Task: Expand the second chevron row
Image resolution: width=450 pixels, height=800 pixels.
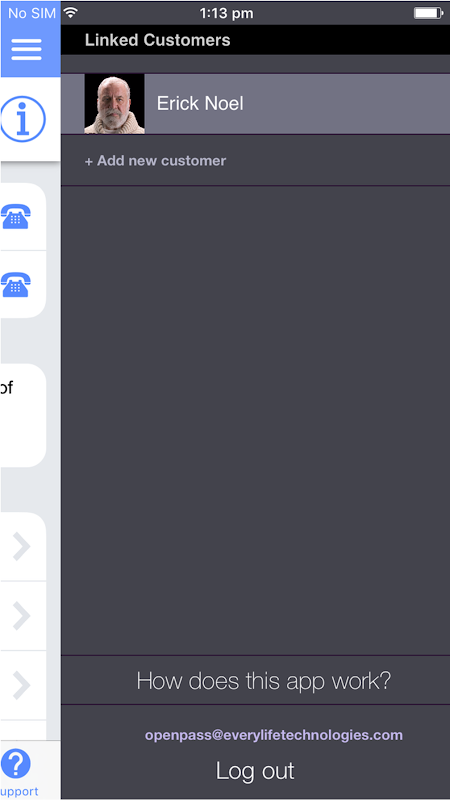Action: coord(23,616)
